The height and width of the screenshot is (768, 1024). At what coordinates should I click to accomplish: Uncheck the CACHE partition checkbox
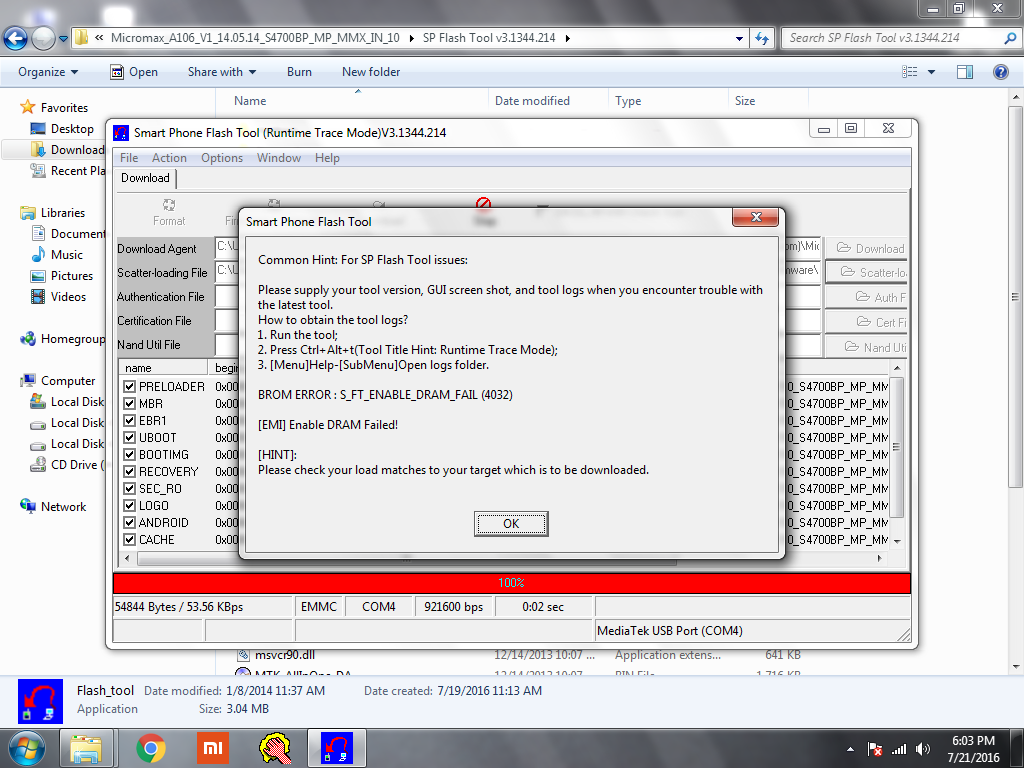tap(129, 539)
